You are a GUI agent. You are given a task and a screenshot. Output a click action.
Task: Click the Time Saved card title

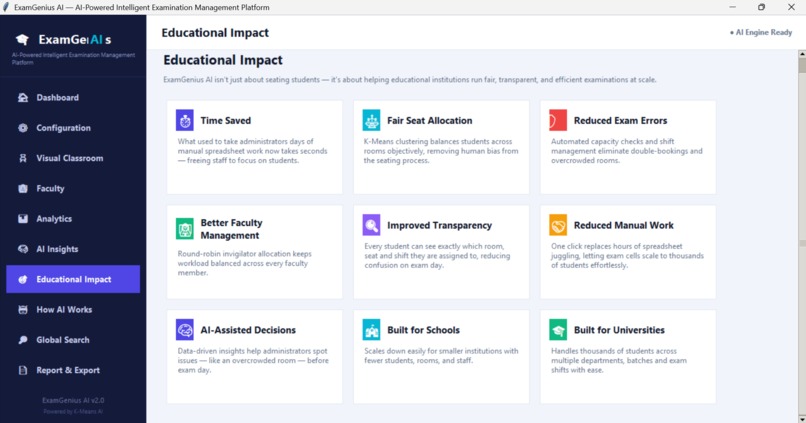coord(226,120)
